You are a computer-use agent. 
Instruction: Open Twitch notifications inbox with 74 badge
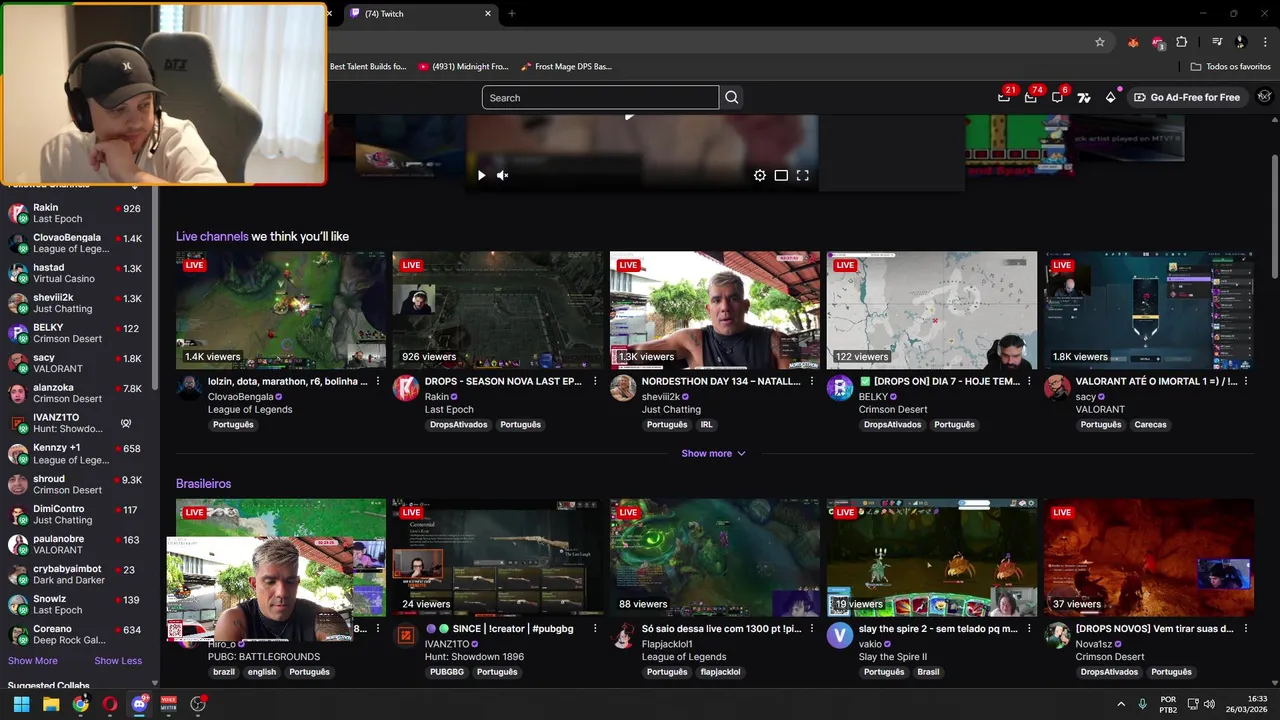tap(1030, 97)
